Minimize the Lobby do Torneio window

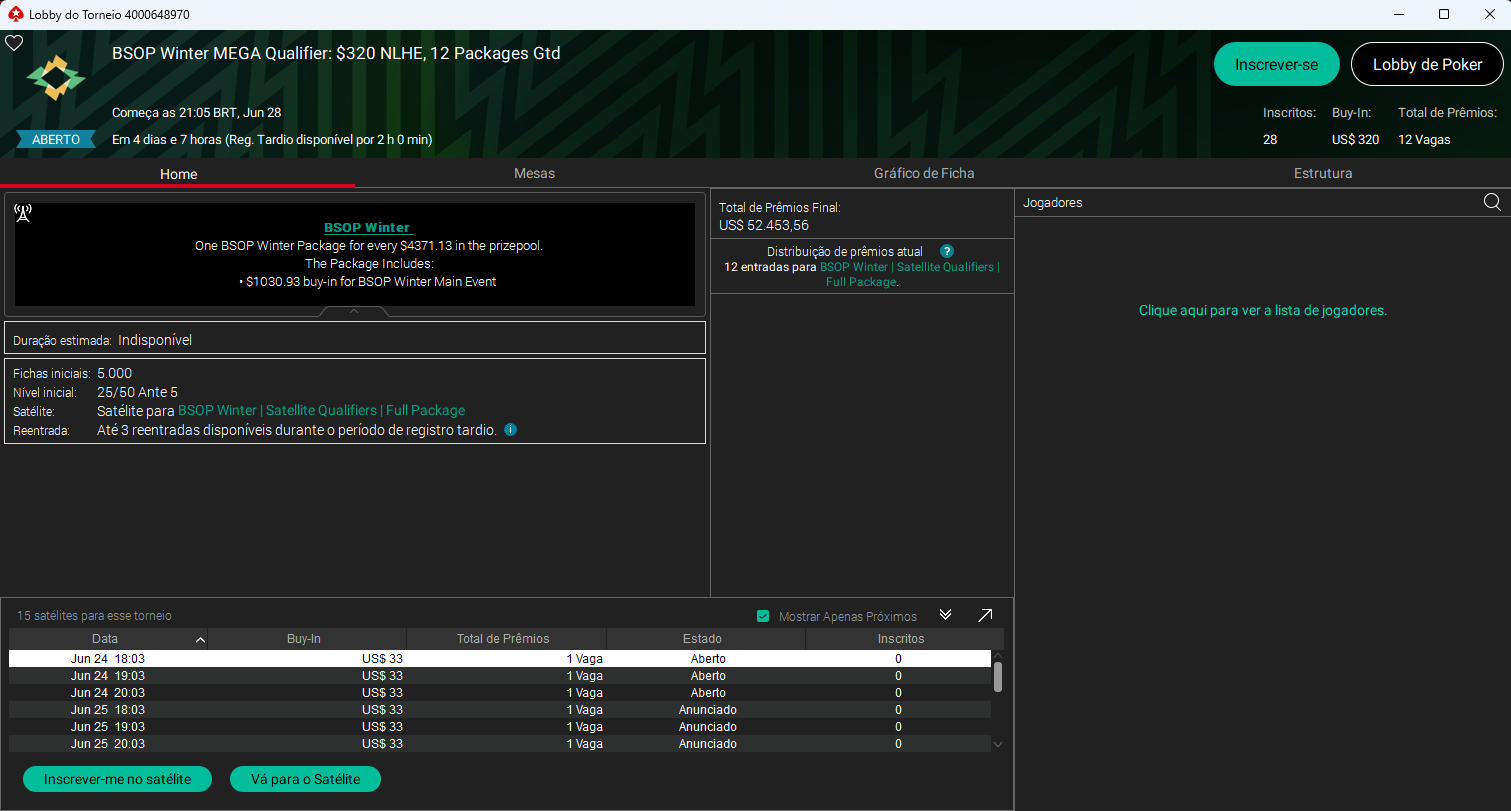pos(1398,14)
